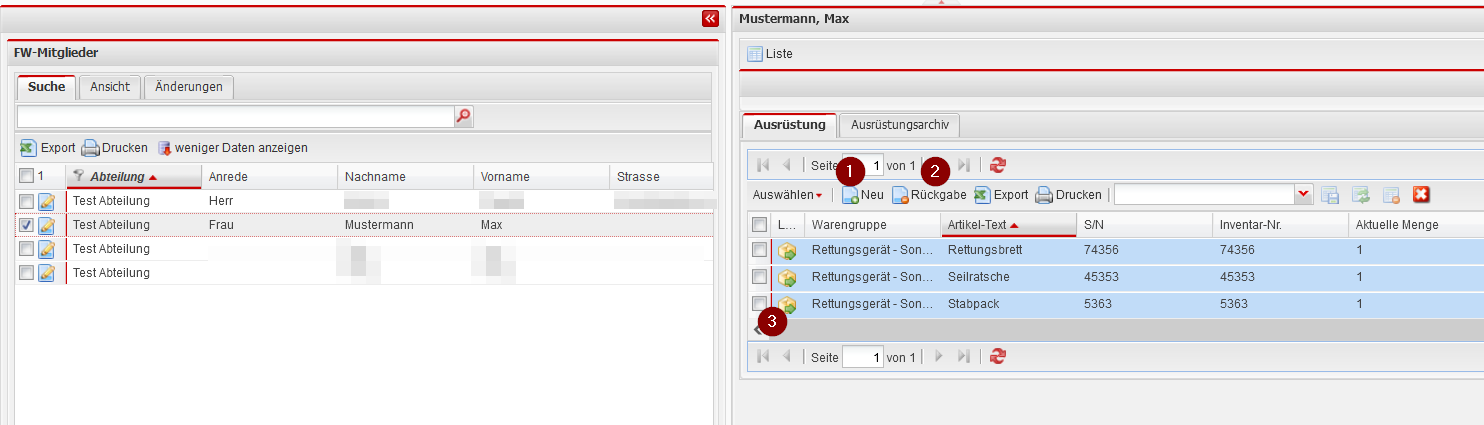Screen dimensions: 1484x425
Task: Click the member search input field
Action: 235,117
